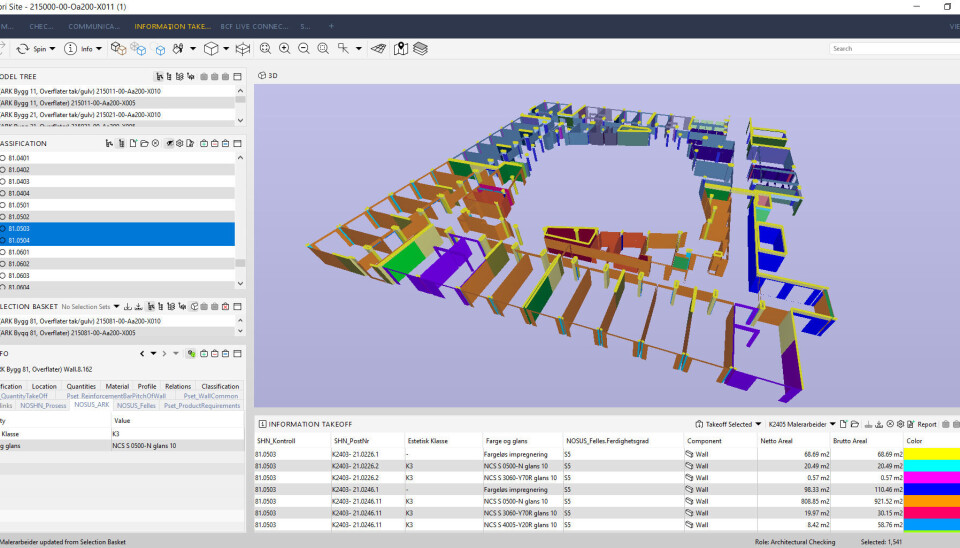Click the highlighted blue cube icon

[x=160, y=50]
